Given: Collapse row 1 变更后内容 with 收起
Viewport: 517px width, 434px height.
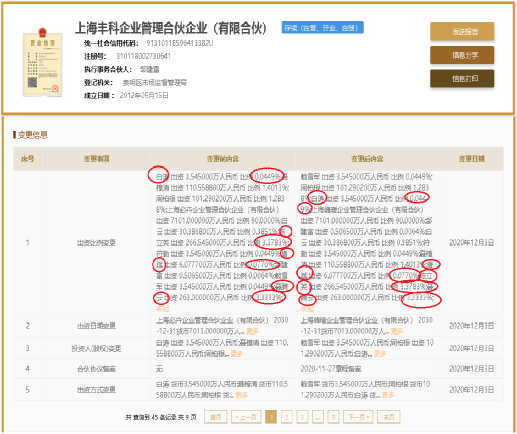Looking at the screenshot, I should tap(307, 309).
